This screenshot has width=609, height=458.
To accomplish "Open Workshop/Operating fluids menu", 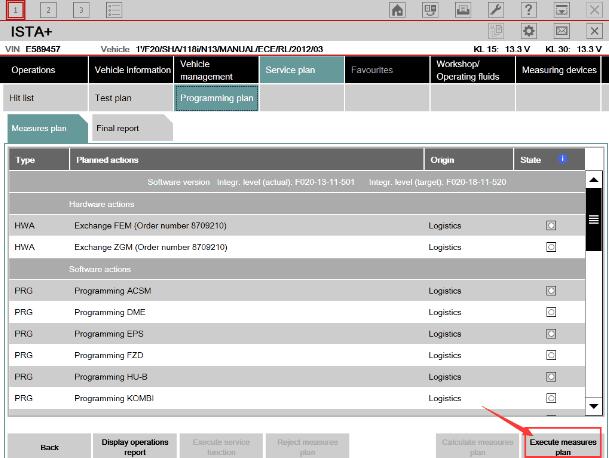I will click(x=473, y=70).
